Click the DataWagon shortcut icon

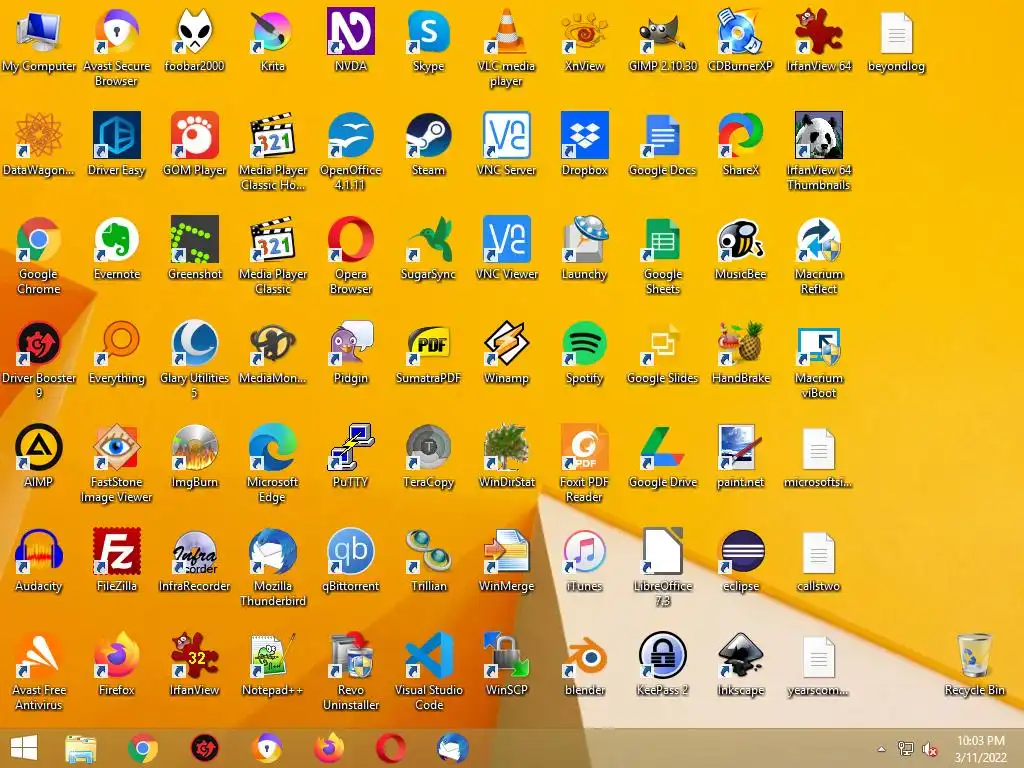[x=39, y=135]
